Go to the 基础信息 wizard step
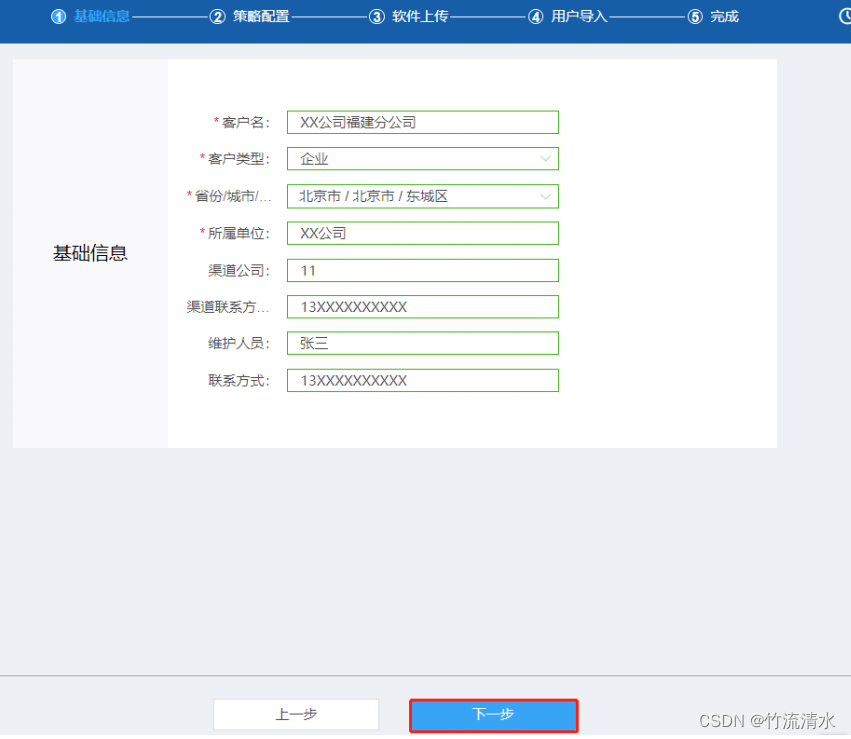This screenshot has height=739, width=851. tap(101, 16)
